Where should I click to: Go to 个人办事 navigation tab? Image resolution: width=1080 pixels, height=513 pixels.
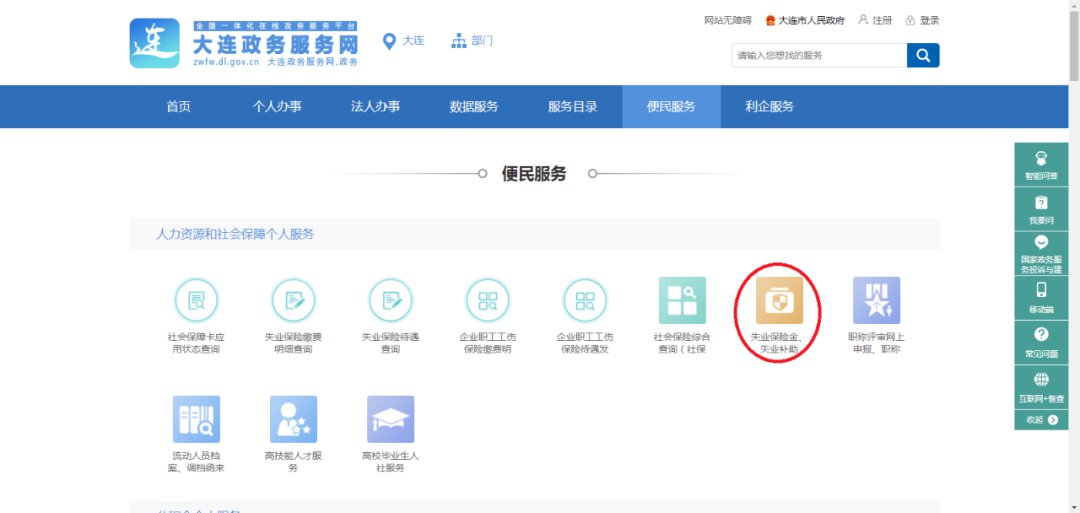[x=277, y=107]
